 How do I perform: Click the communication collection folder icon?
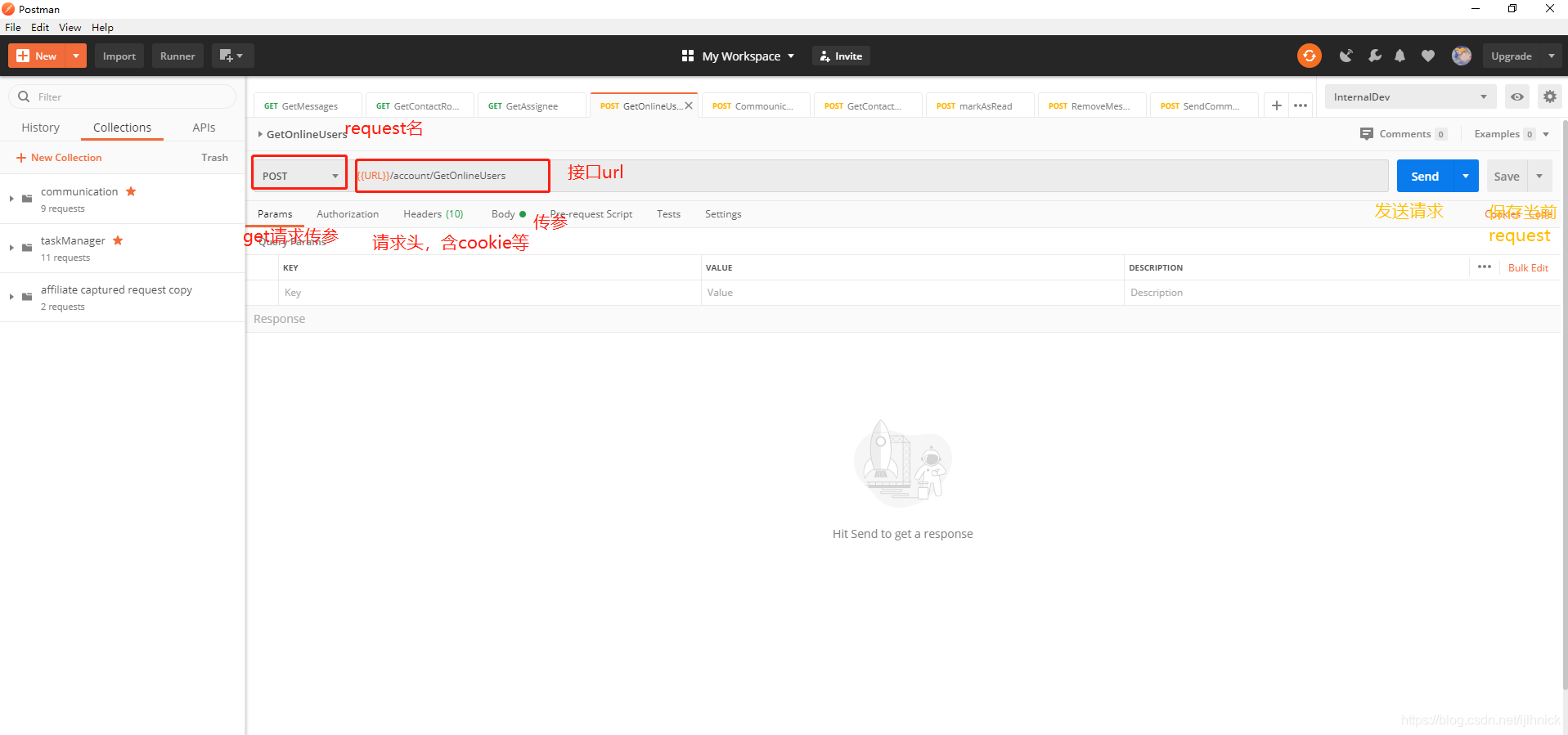(x=27, y=199)
